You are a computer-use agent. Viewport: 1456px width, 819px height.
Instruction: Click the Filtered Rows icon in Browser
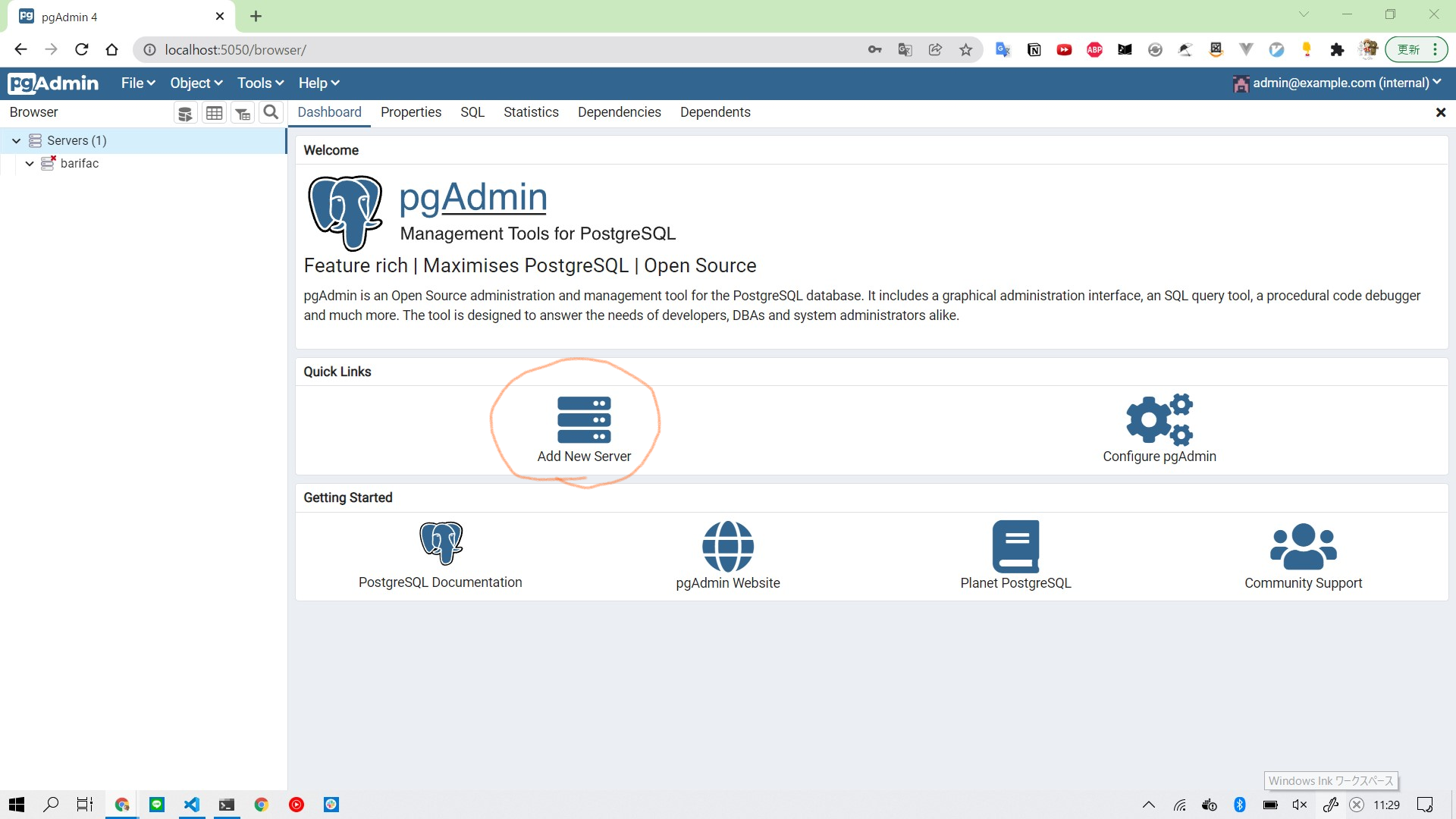[243, 113]
